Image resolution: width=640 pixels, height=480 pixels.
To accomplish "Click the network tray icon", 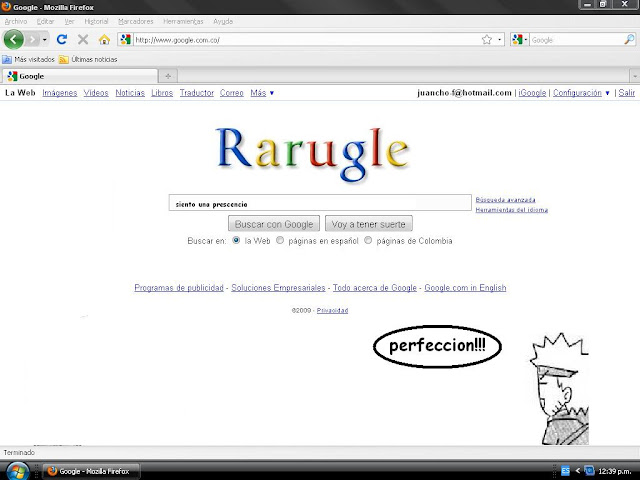I will coord(589,471).
